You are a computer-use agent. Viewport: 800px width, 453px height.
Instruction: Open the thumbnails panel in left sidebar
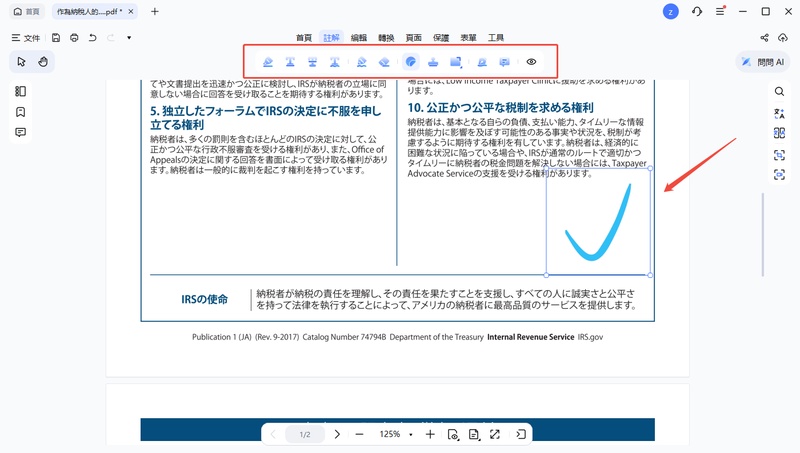(20, 91)
